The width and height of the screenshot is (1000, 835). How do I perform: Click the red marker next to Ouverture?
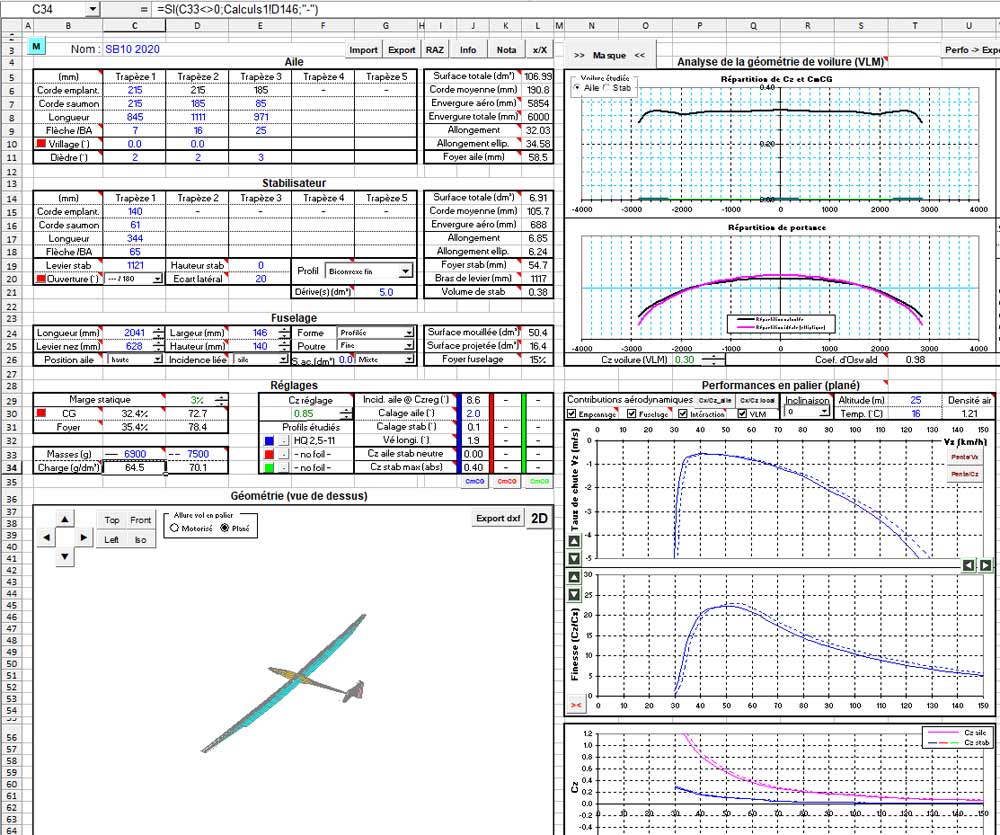click(x=41, y=279)
